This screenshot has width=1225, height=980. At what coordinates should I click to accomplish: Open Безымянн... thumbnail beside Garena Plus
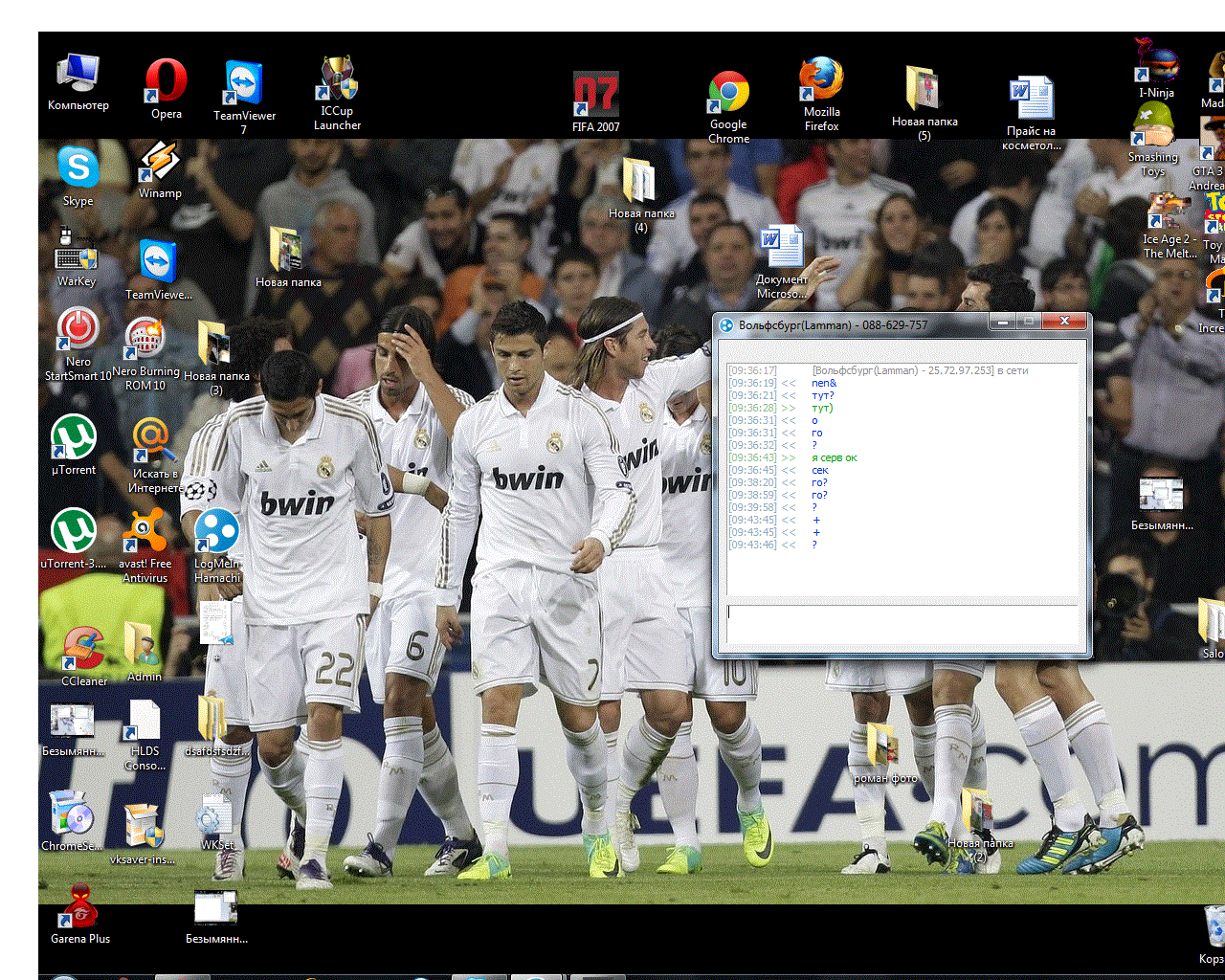coord(216,917)
